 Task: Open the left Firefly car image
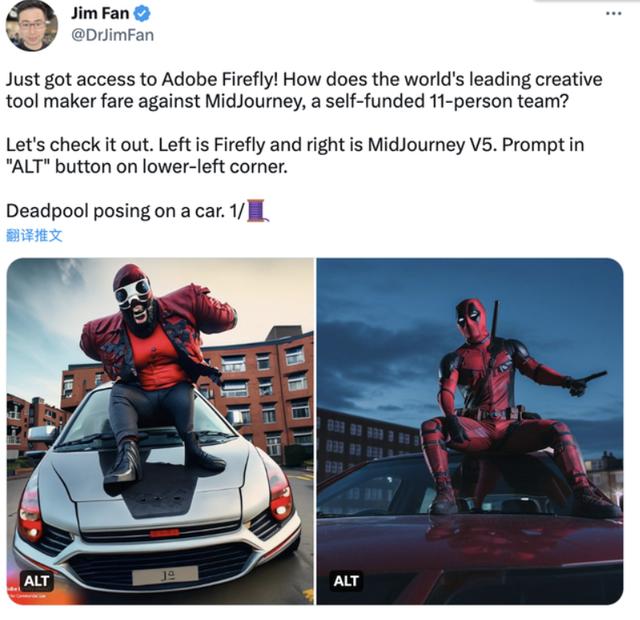point(160,431)
